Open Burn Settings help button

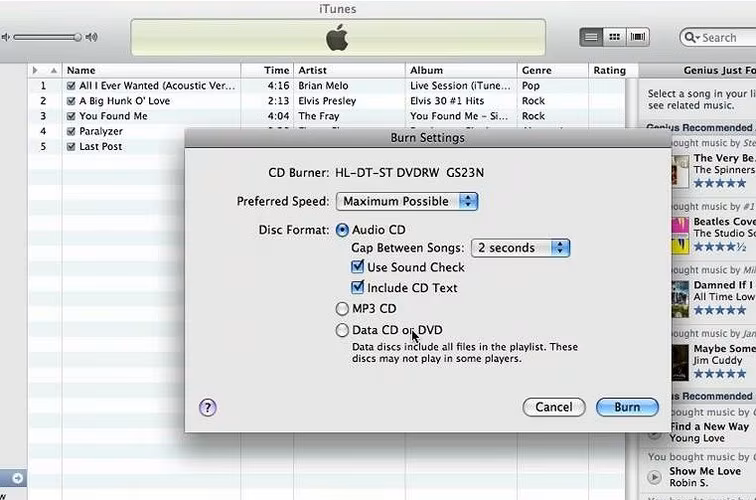208,407
